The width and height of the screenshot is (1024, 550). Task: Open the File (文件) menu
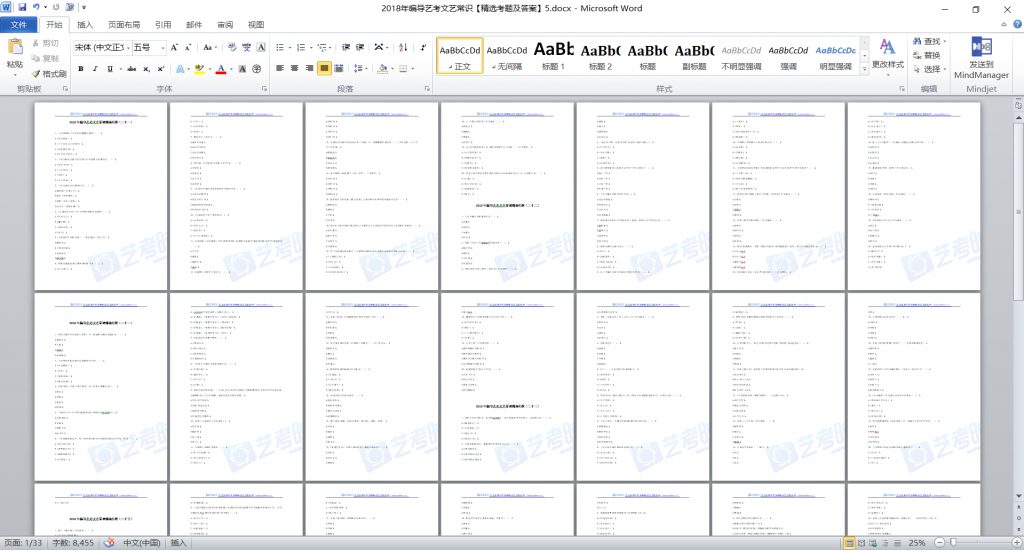point(19,24)
